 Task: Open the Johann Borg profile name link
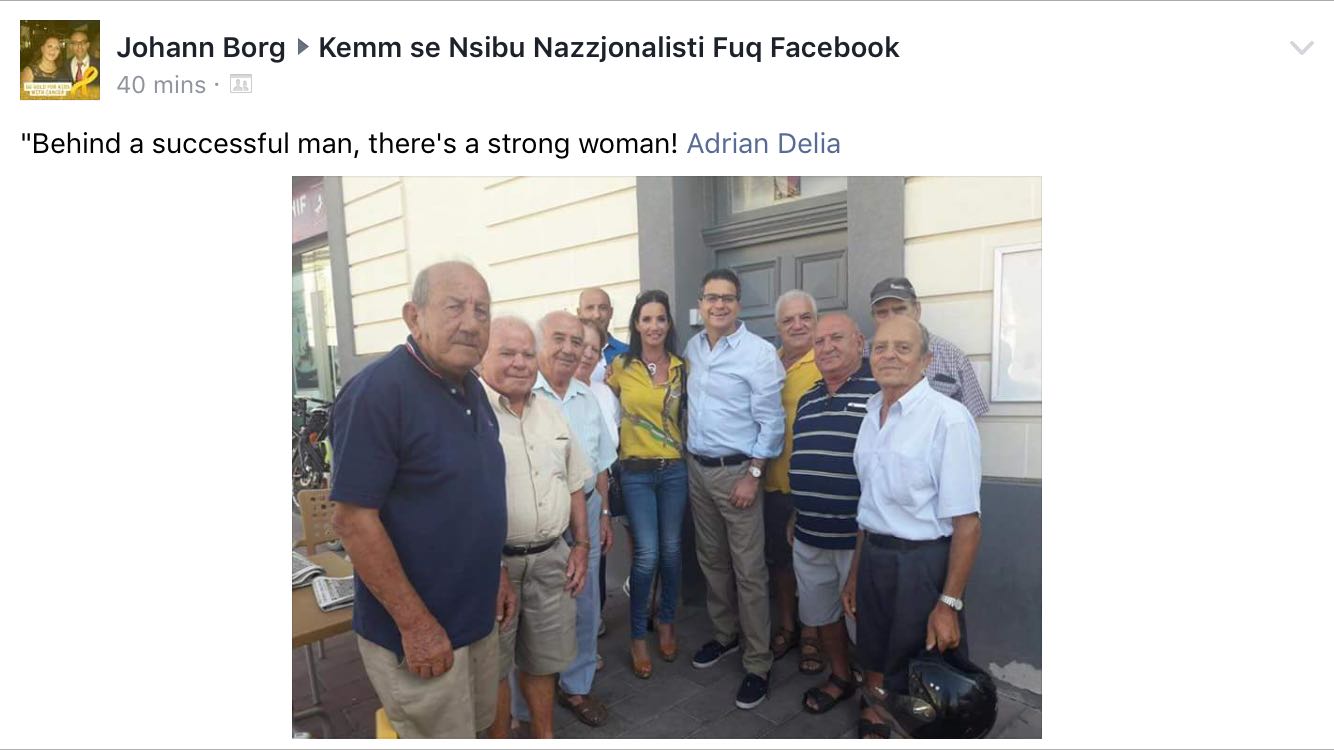coord(201,47)
